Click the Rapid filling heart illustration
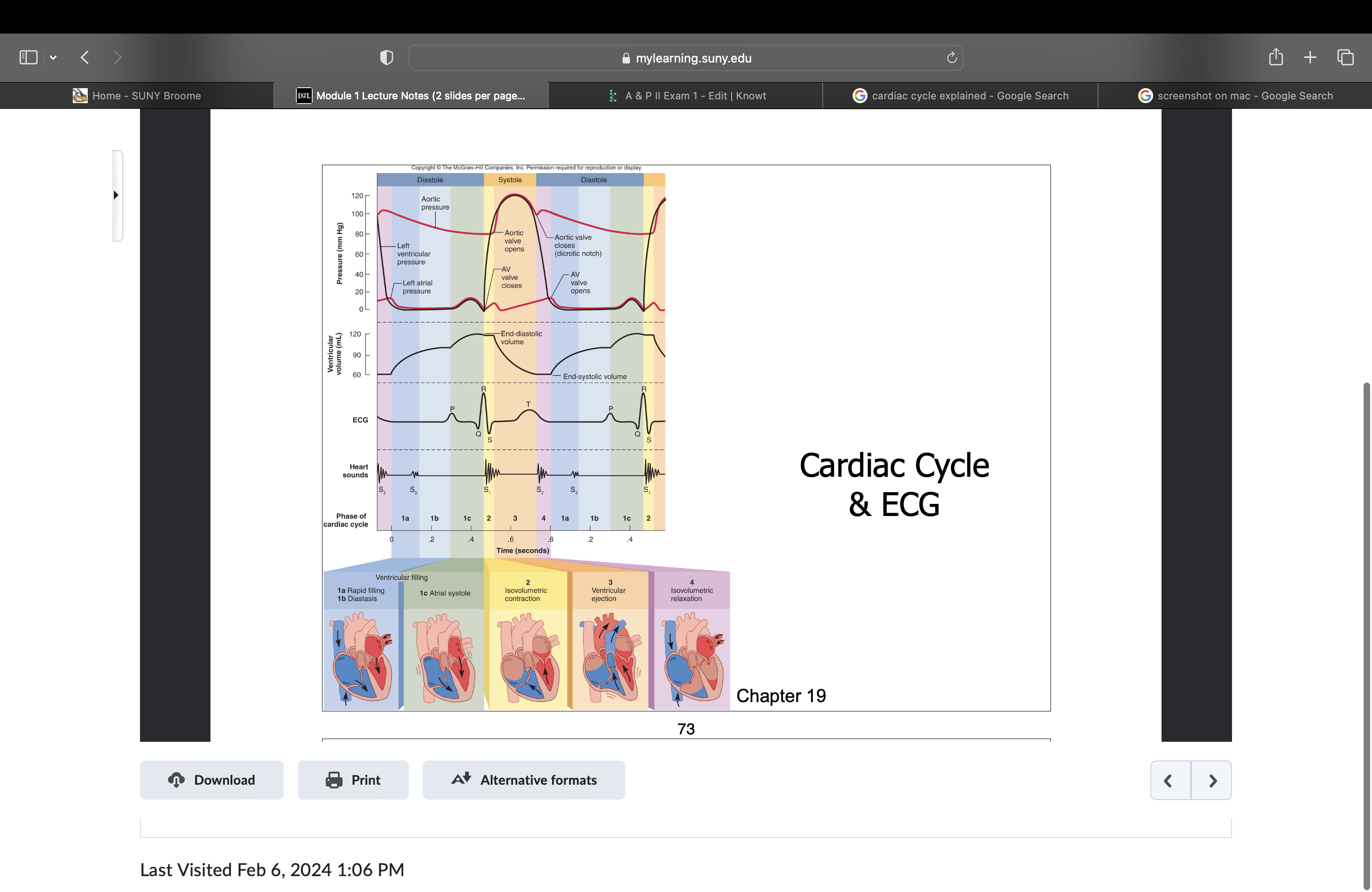Screen dimensions: 1372x892 tap(362, 658)
